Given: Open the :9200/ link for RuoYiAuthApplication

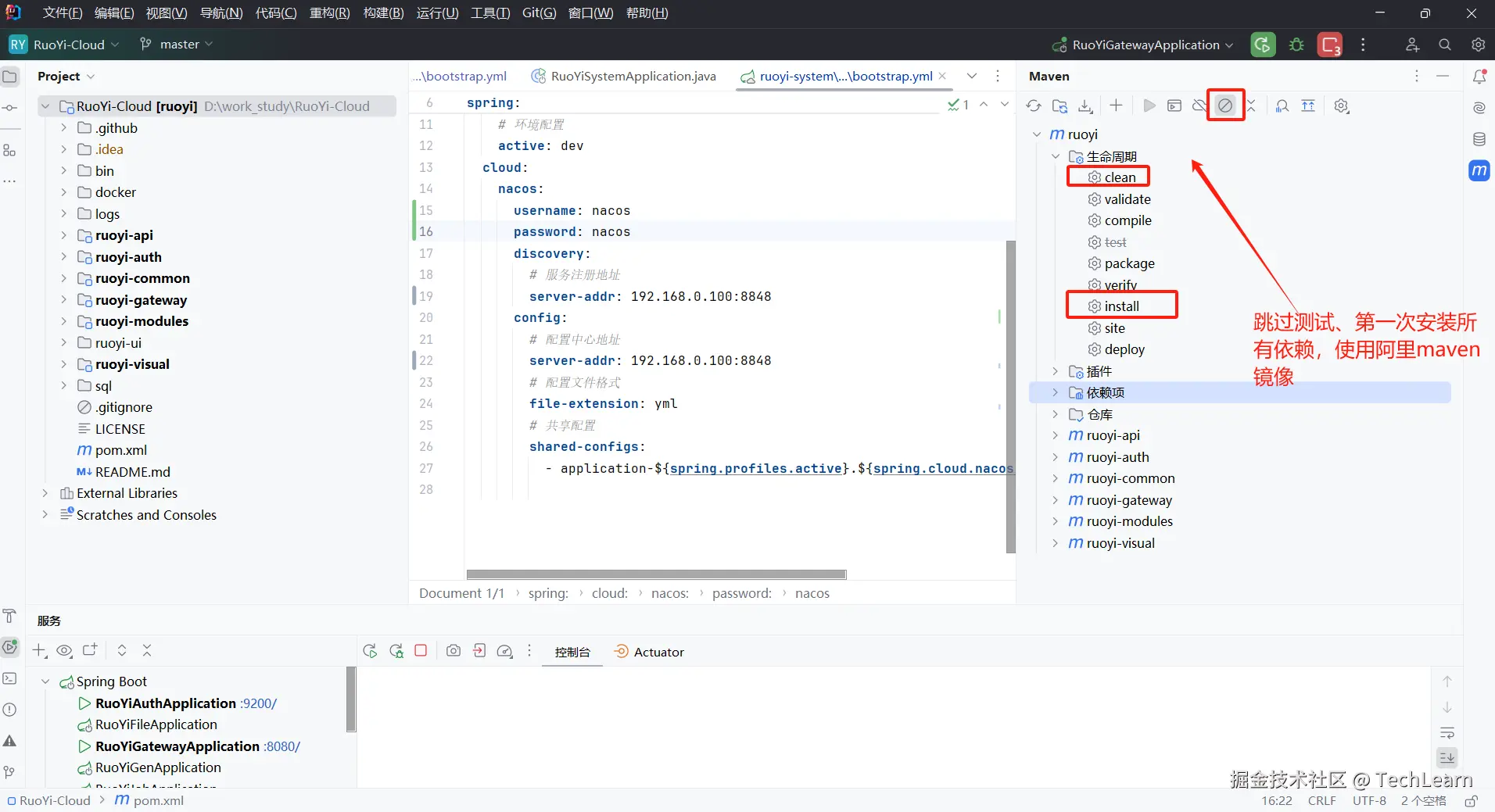Looking at the screenshot, I should coord(258,703).
